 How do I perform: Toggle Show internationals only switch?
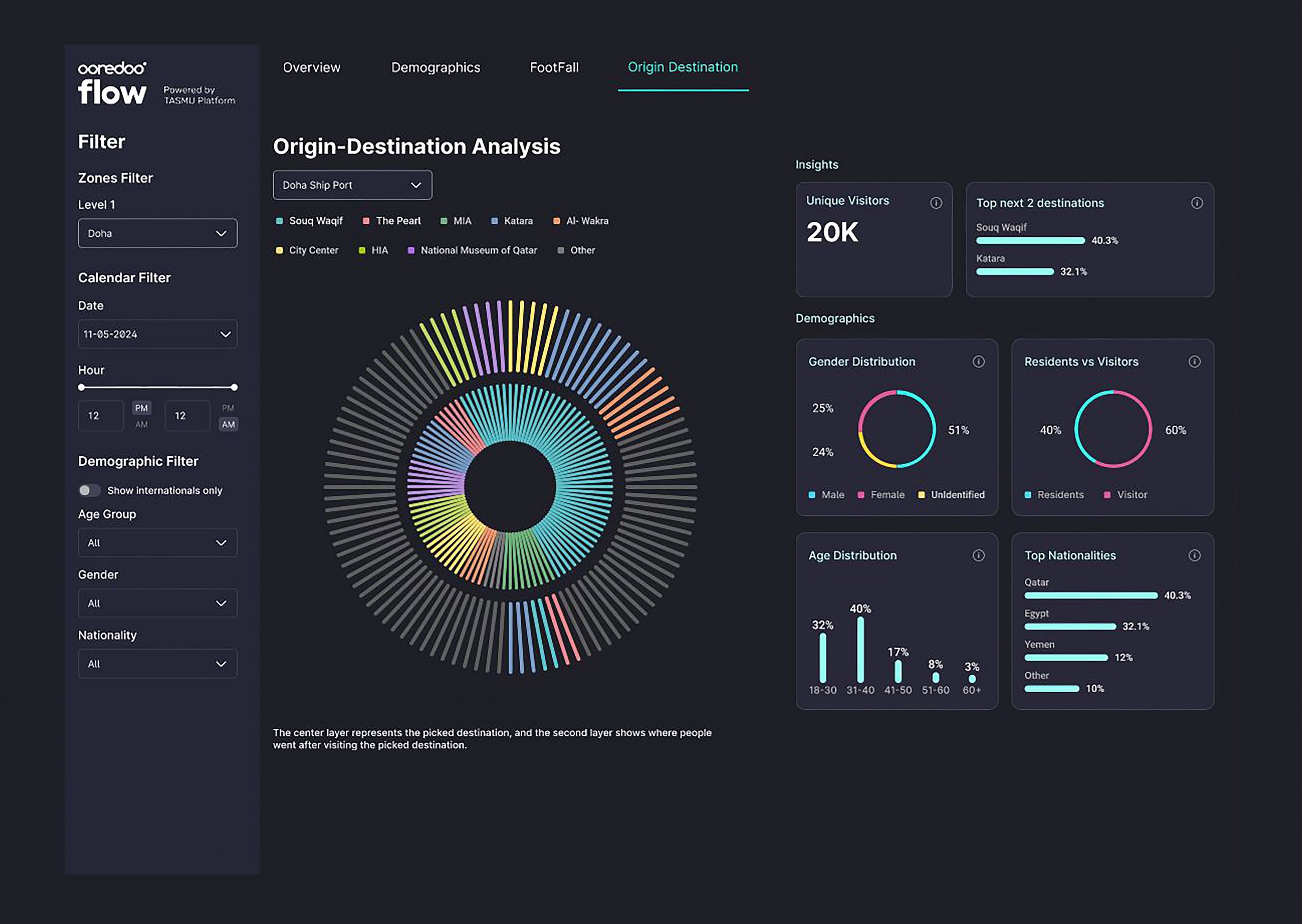(90, 490)
